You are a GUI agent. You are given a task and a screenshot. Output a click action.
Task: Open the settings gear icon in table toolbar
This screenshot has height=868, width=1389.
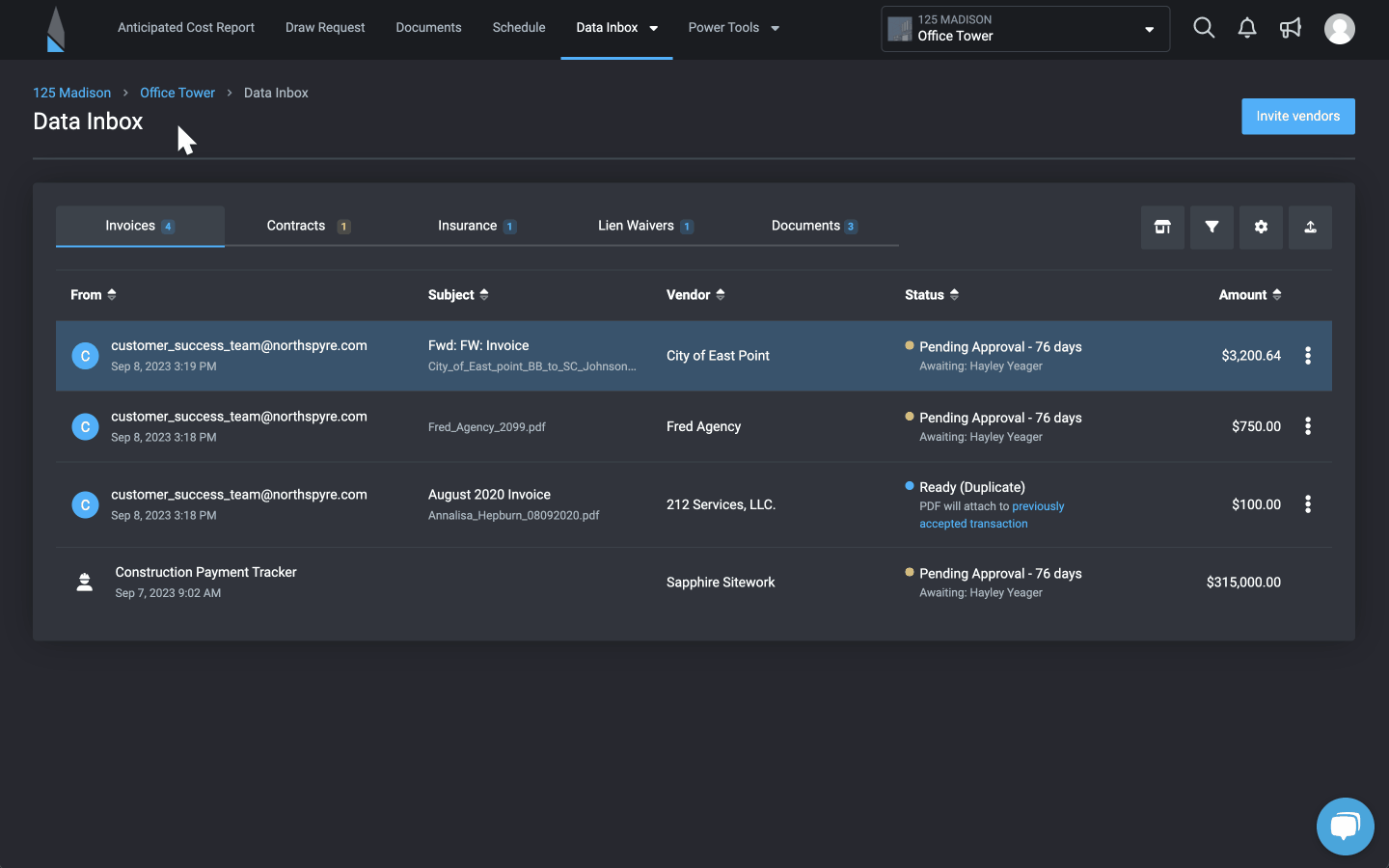1261,228
